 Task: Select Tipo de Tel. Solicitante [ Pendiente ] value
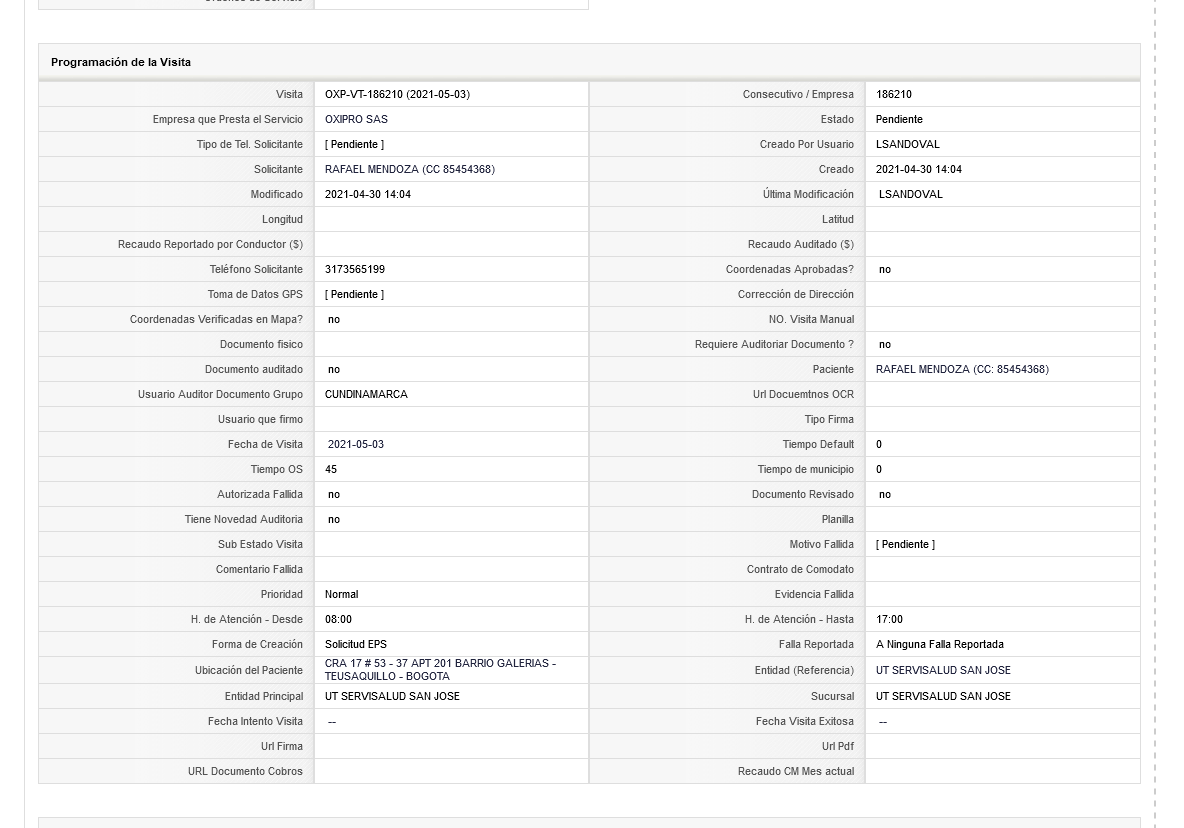pos(354,144)
